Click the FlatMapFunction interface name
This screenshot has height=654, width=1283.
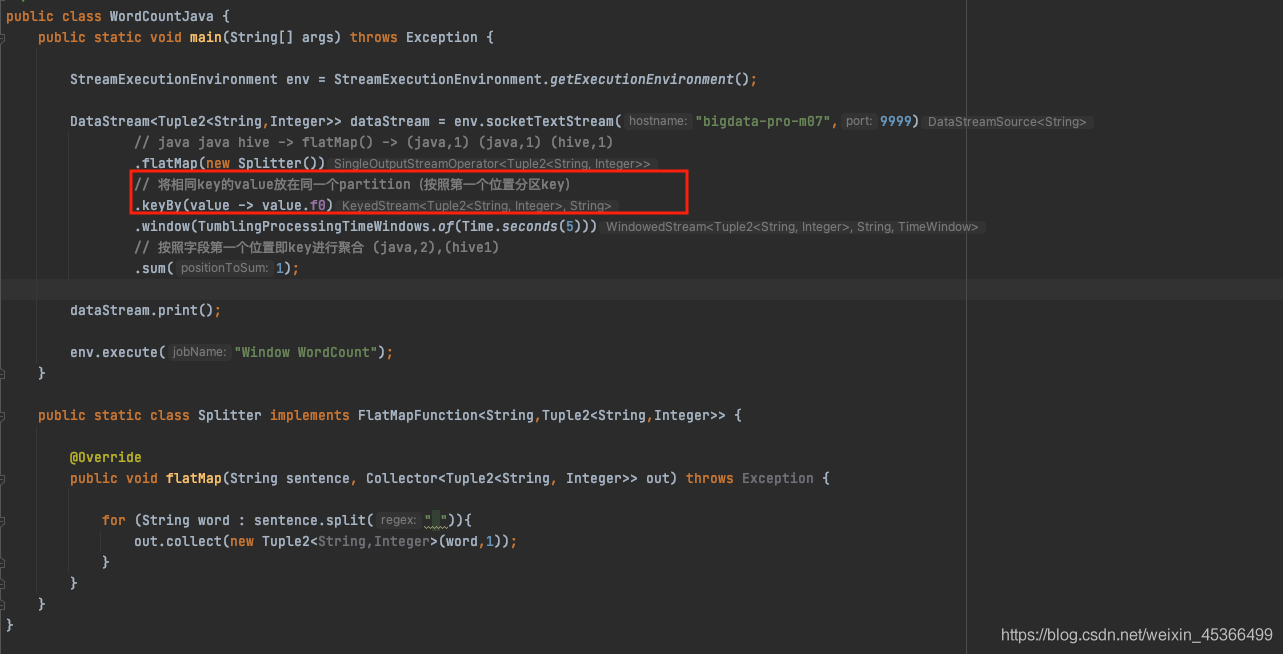(418, 415)
